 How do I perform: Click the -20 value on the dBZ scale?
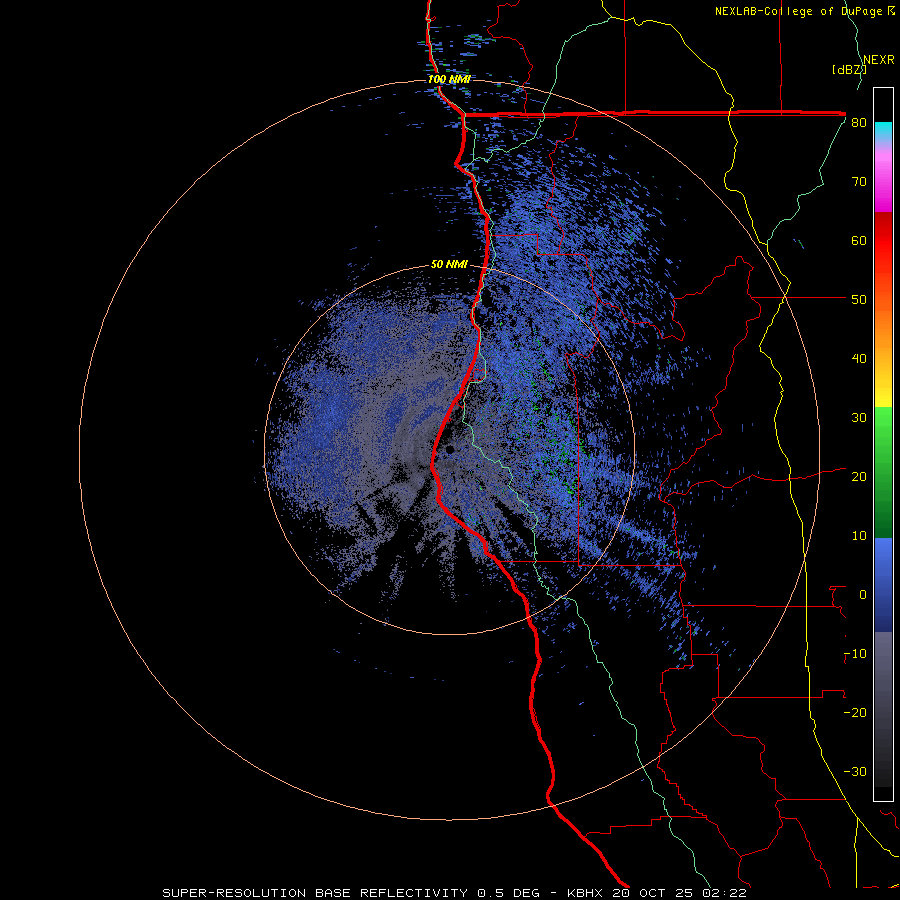point(855,713)
